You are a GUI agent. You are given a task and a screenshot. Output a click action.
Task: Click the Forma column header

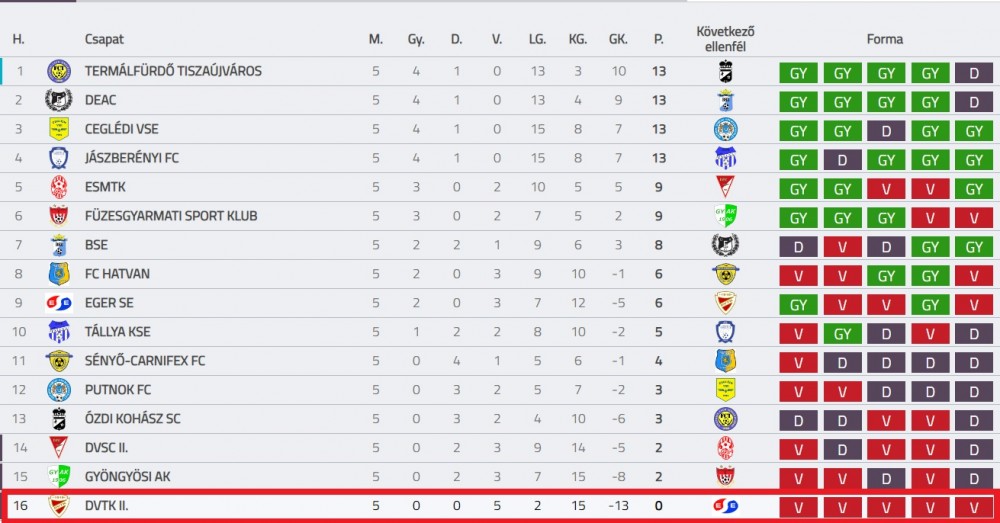click(x=885, y=40)
